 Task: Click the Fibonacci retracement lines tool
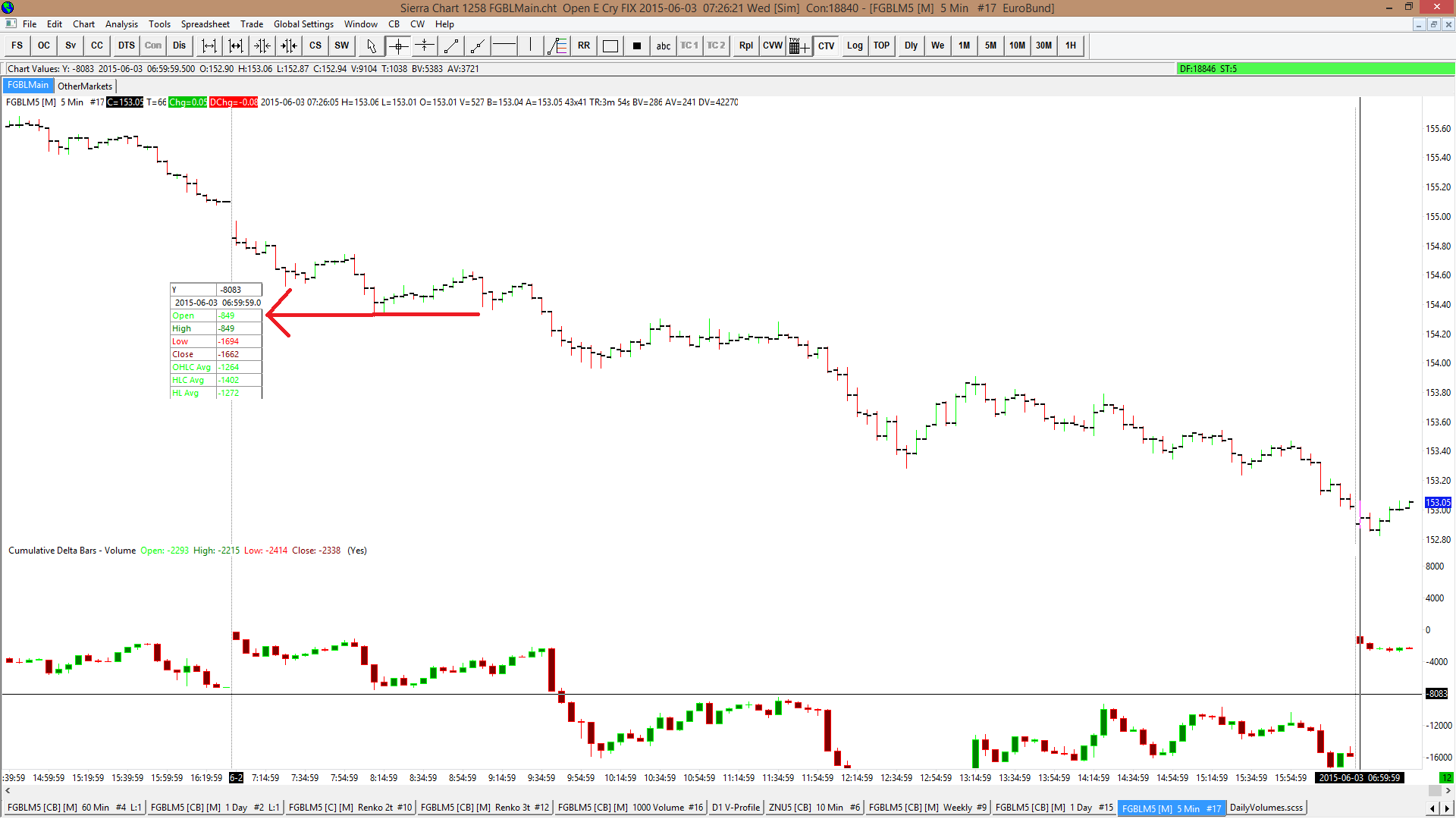[557, 45]
